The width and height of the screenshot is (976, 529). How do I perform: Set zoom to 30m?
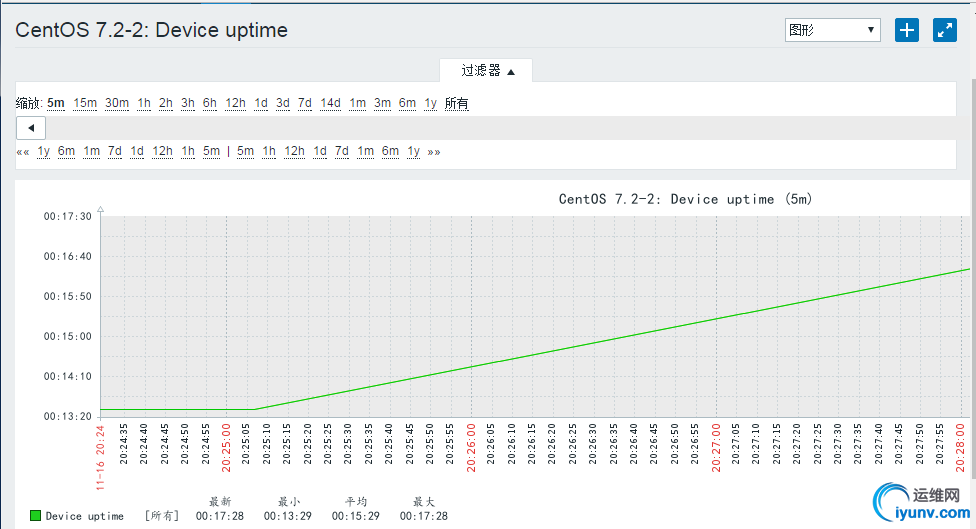tap(117, 103)
